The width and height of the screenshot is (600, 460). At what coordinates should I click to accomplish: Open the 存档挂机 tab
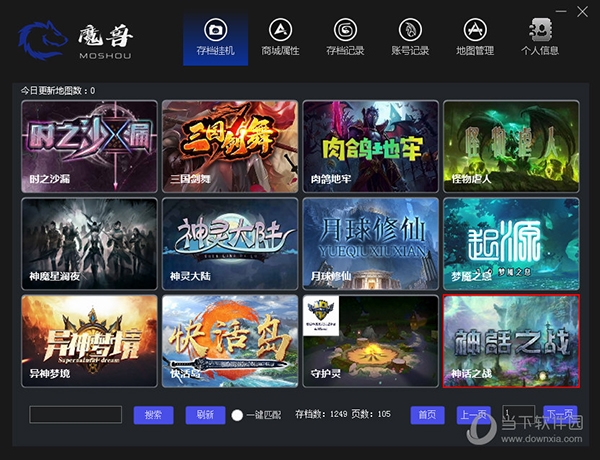[215, 40]
